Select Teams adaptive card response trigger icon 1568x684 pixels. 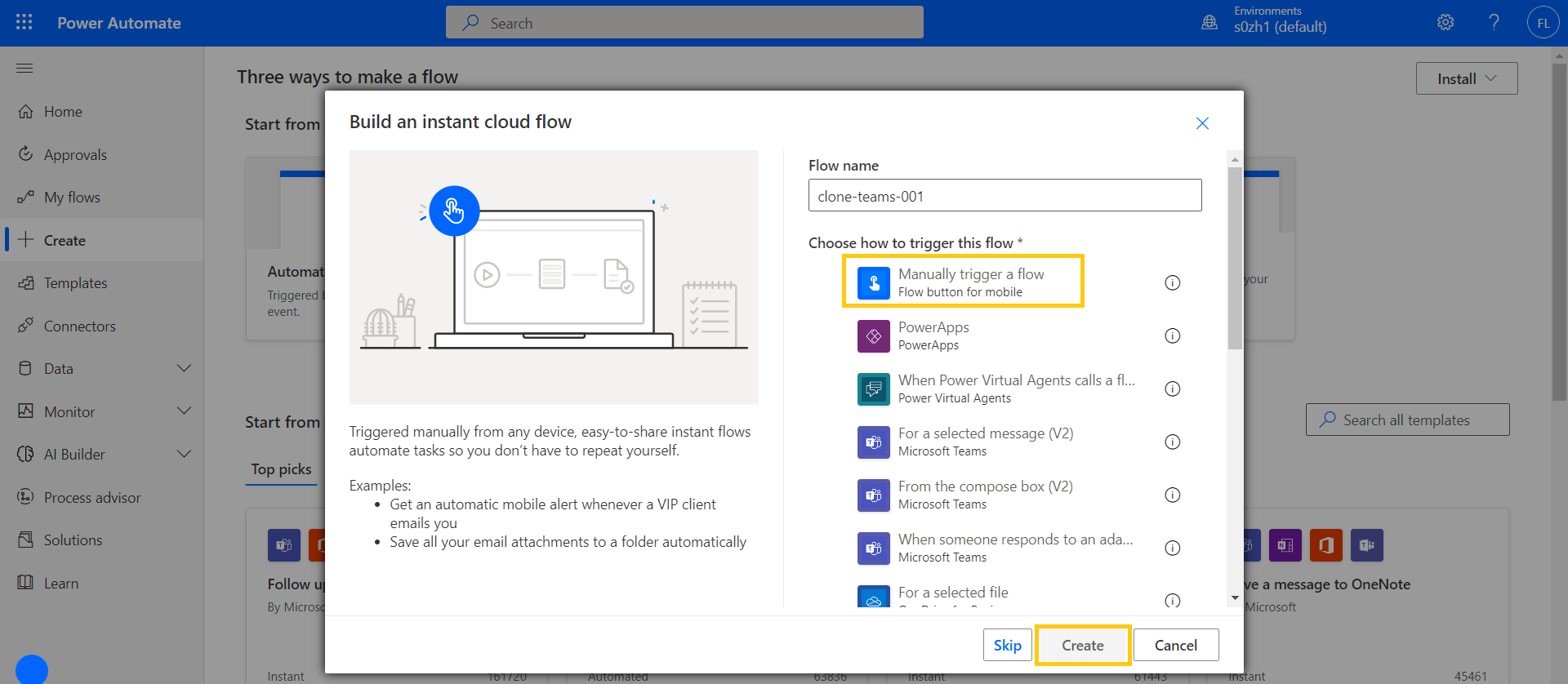coord(873,549)
